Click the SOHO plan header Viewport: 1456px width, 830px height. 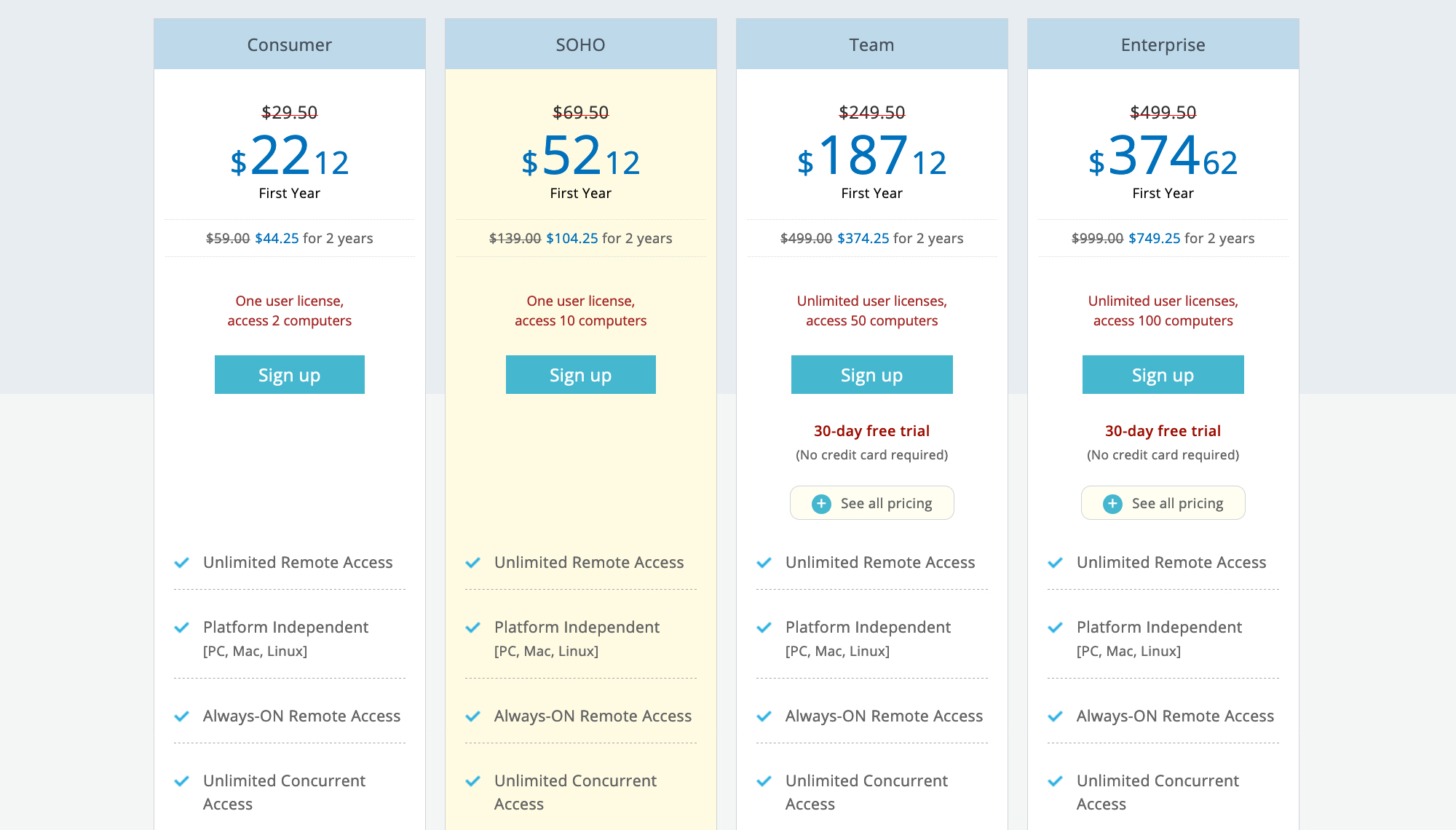[x=580, y=45]
